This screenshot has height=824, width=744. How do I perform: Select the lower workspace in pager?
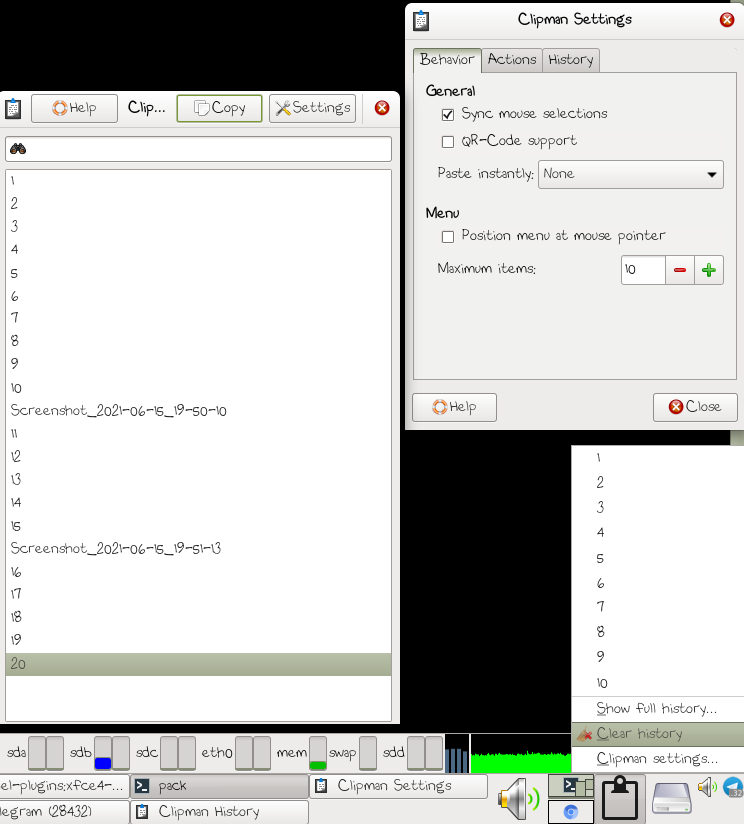tap(571, 812)
